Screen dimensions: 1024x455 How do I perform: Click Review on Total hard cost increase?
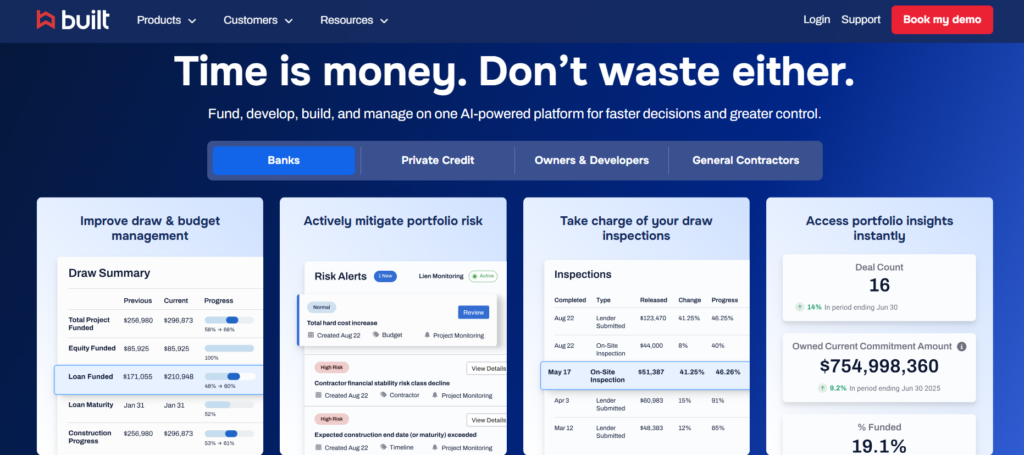point(473,312)
